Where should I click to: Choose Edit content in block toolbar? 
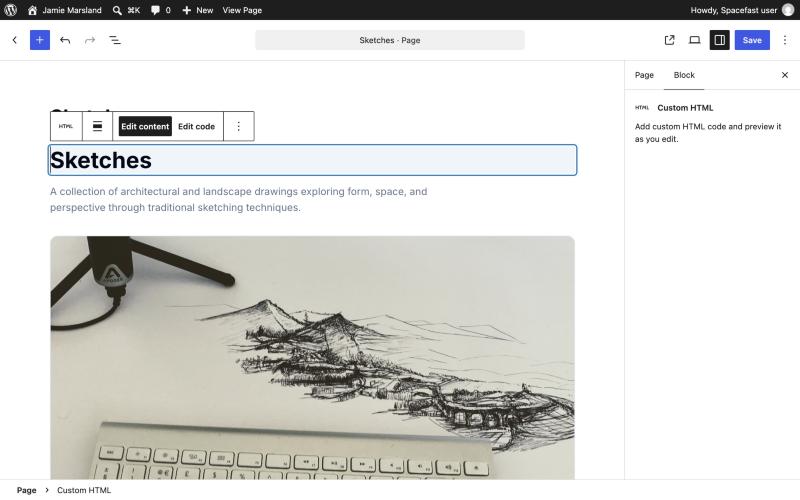145,126
